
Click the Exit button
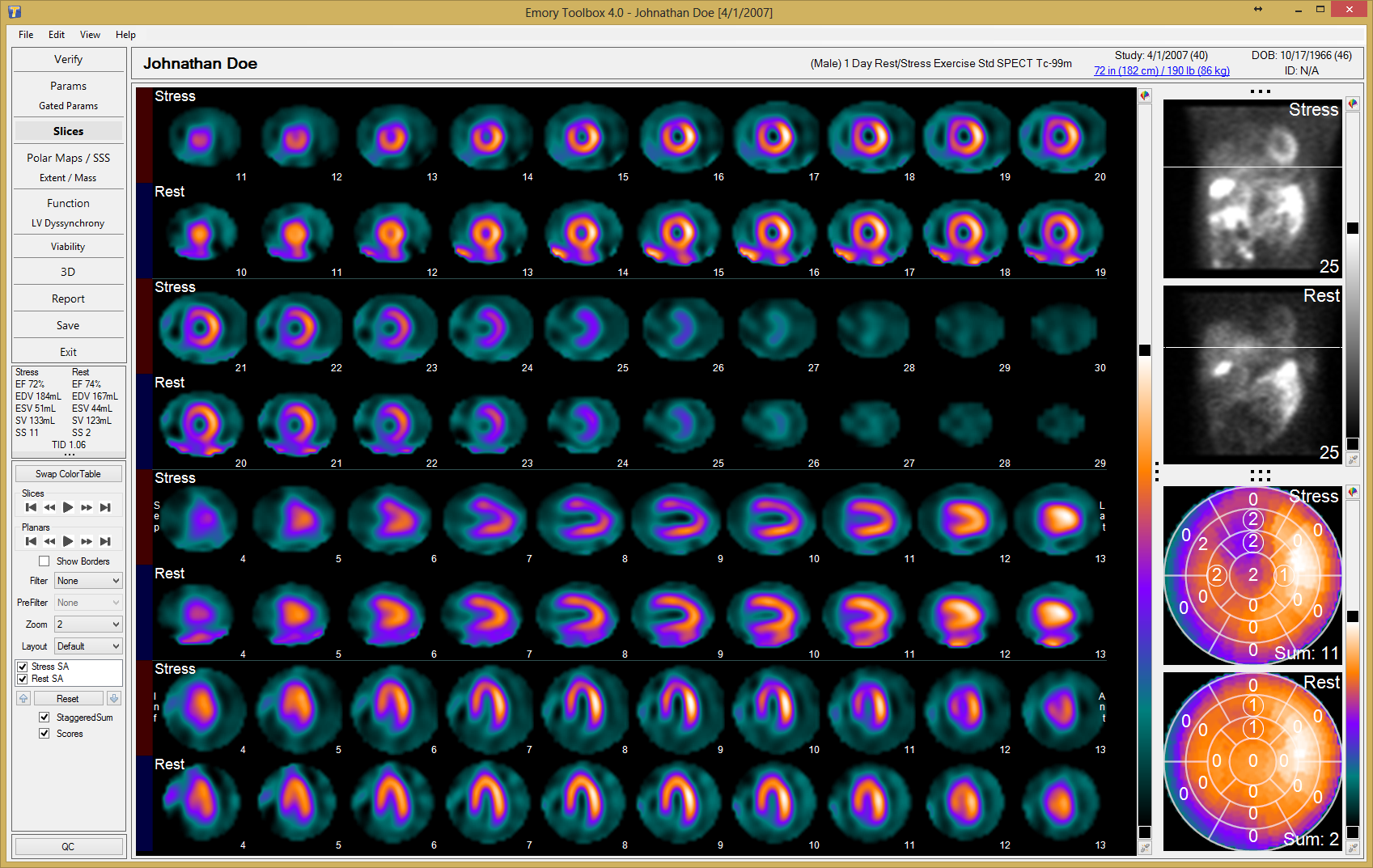coord(69,352)
